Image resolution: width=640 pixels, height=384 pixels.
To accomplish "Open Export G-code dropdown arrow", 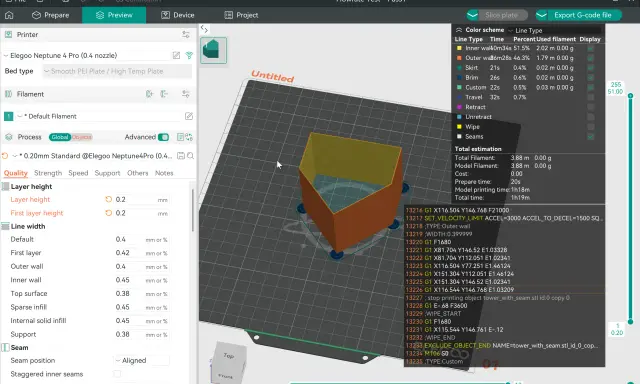I will 542,15.
